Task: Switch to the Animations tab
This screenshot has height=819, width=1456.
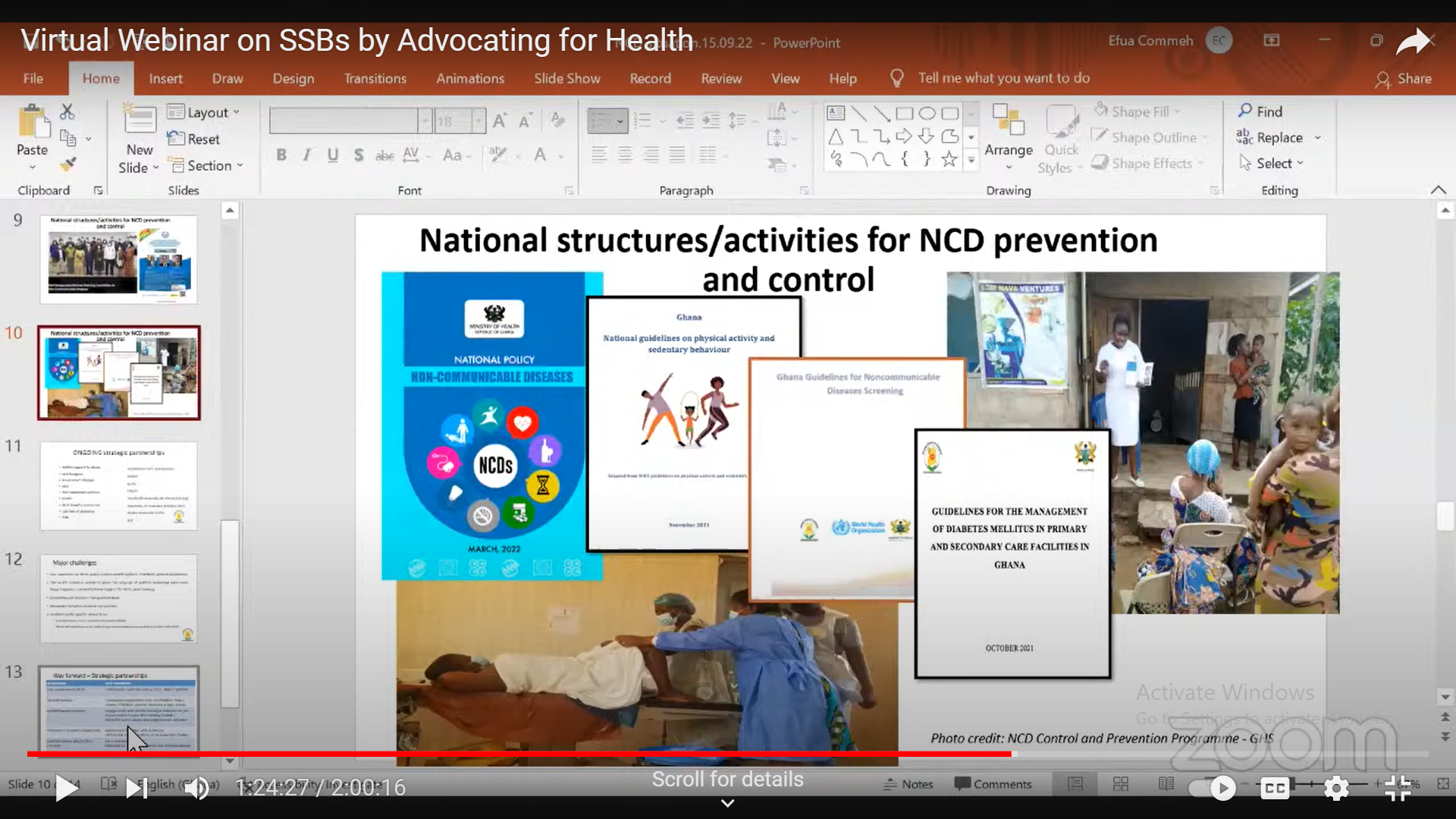Action: coord(470,78)
